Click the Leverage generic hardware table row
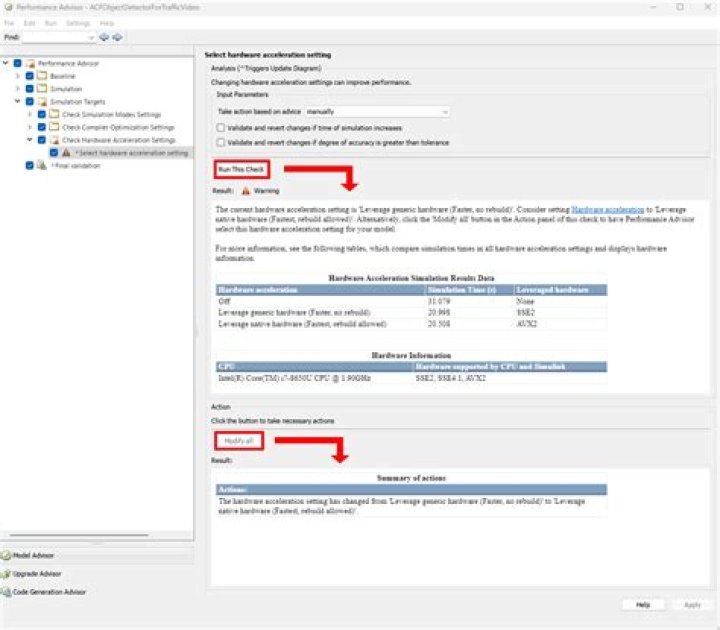The image size is (720, 630). [x=411, y=312]
